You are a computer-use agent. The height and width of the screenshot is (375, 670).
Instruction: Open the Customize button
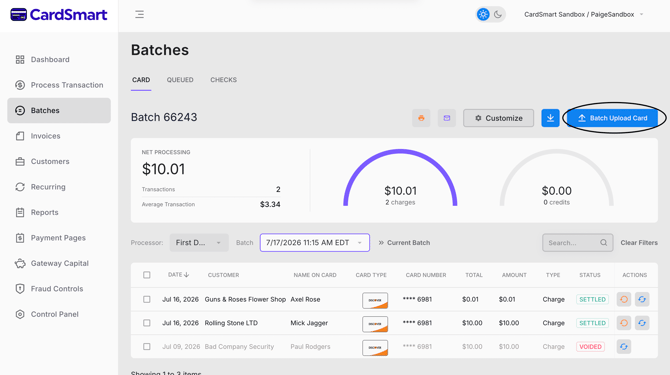498,118
